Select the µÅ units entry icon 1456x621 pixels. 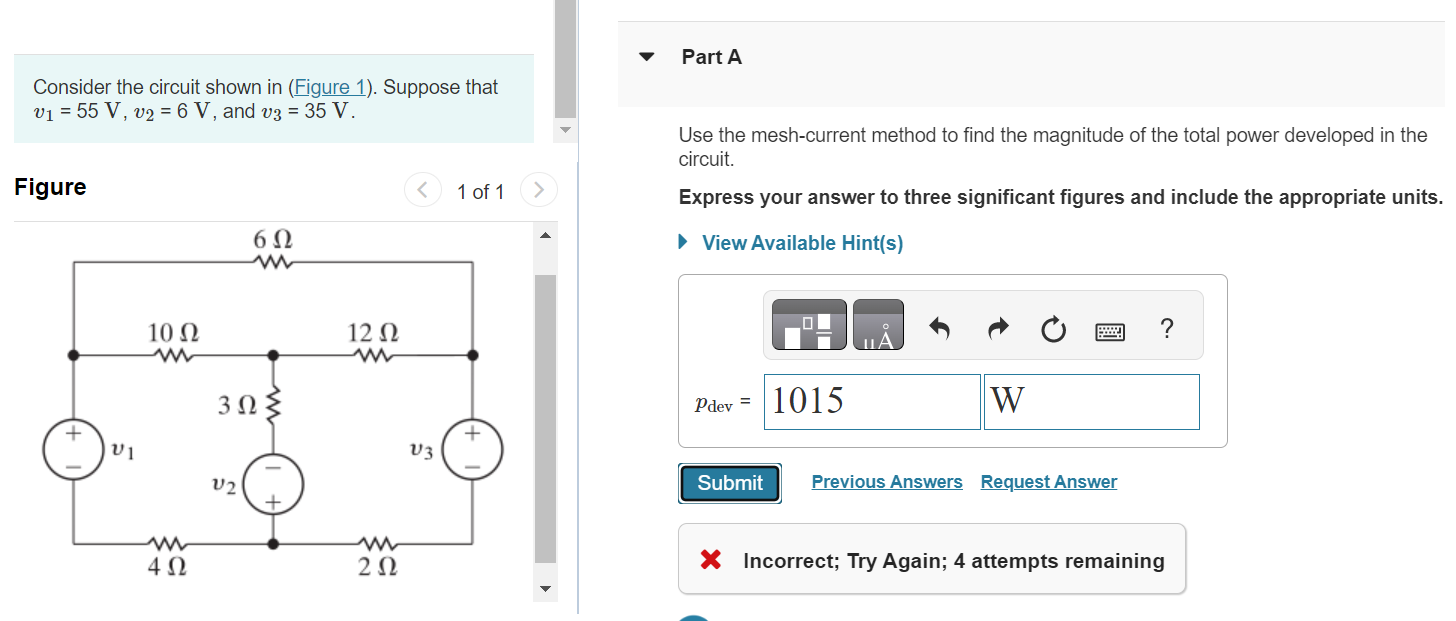coord(878,324)
